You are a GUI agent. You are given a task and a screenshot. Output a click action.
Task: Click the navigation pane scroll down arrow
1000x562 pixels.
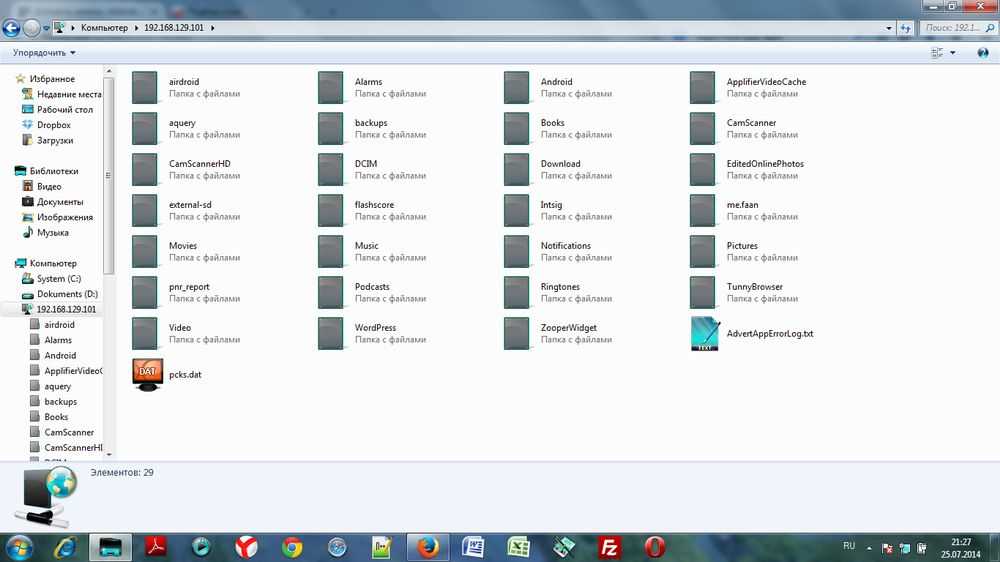[x=108, y=455]
